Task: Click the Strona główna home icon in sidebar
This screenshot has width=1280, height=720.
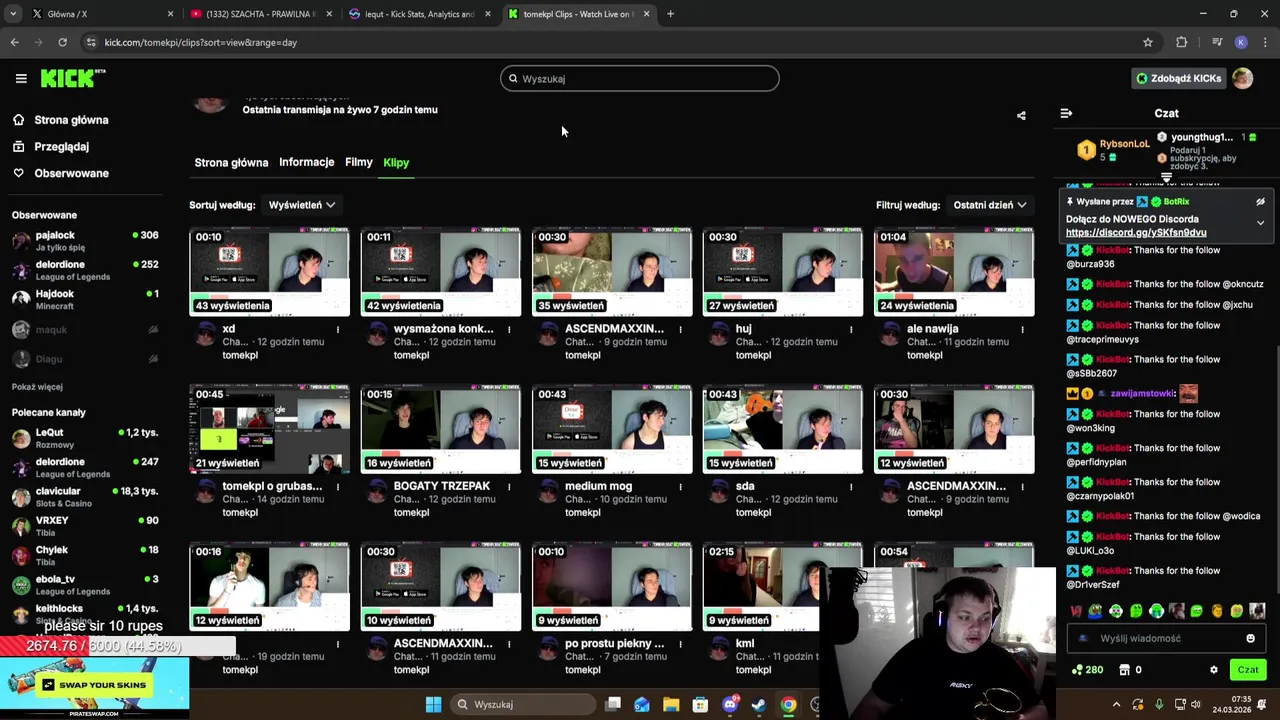Action: click(18, 120)
